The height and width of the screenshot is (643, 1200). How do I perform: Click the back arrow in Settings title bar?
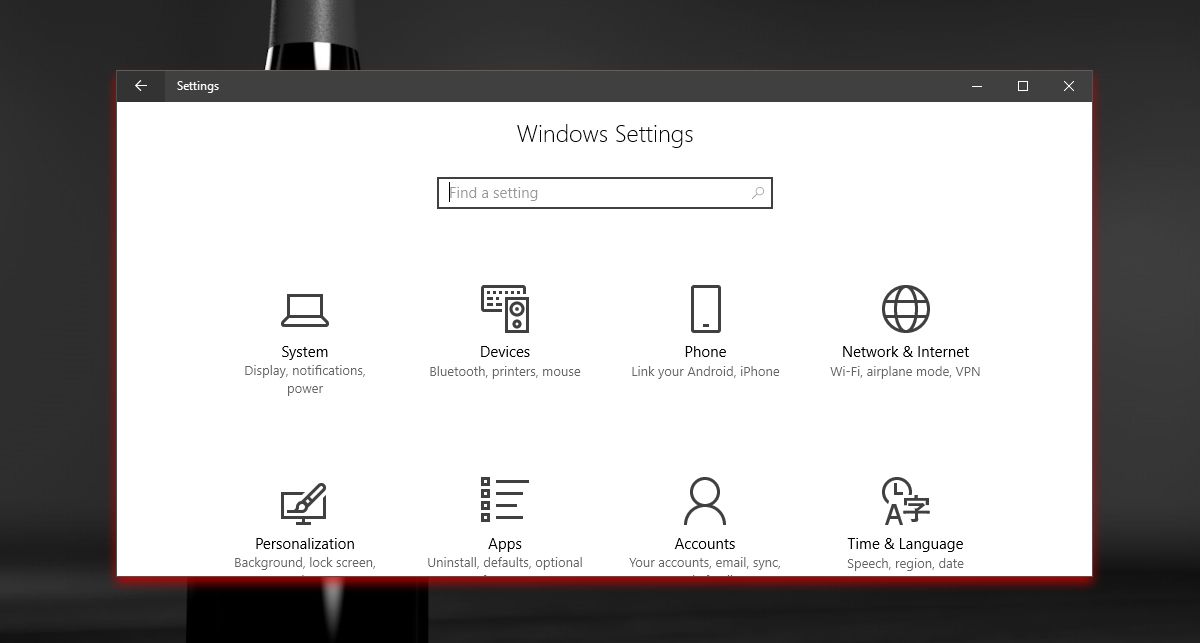pos(141,86)
